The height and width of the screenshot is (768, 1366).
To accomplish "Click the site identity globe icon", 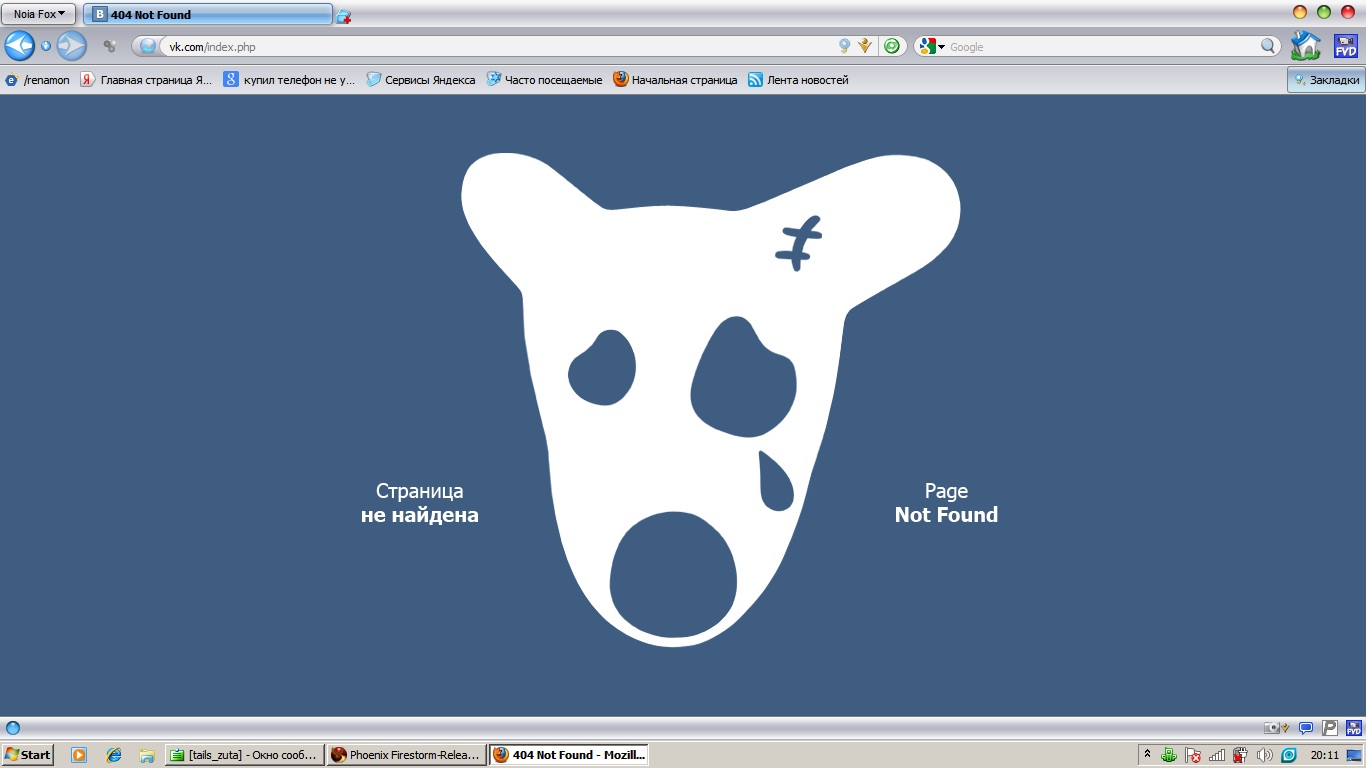I will pyautogui.click(x=148, y=46).
